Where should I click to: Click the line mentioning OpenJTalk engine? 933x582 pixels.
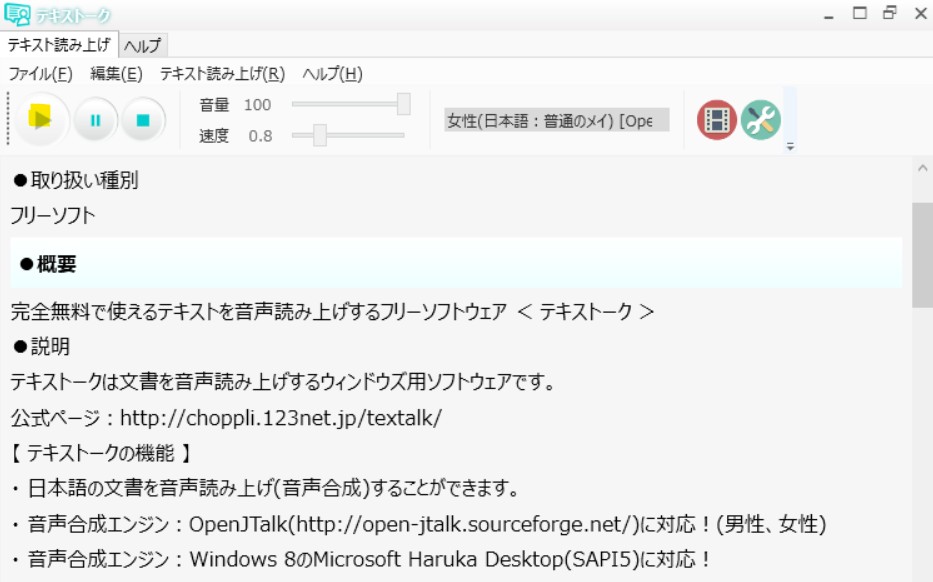tap(419, 524)
